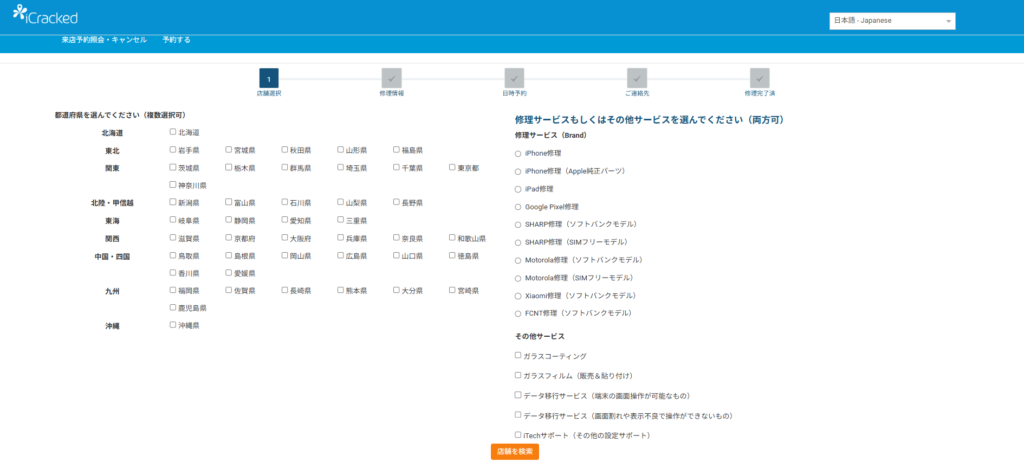Check the 兵庫県 checkbox
Image resolution: width=1024 pixels, height=468 pixels.
pos(340,238)
